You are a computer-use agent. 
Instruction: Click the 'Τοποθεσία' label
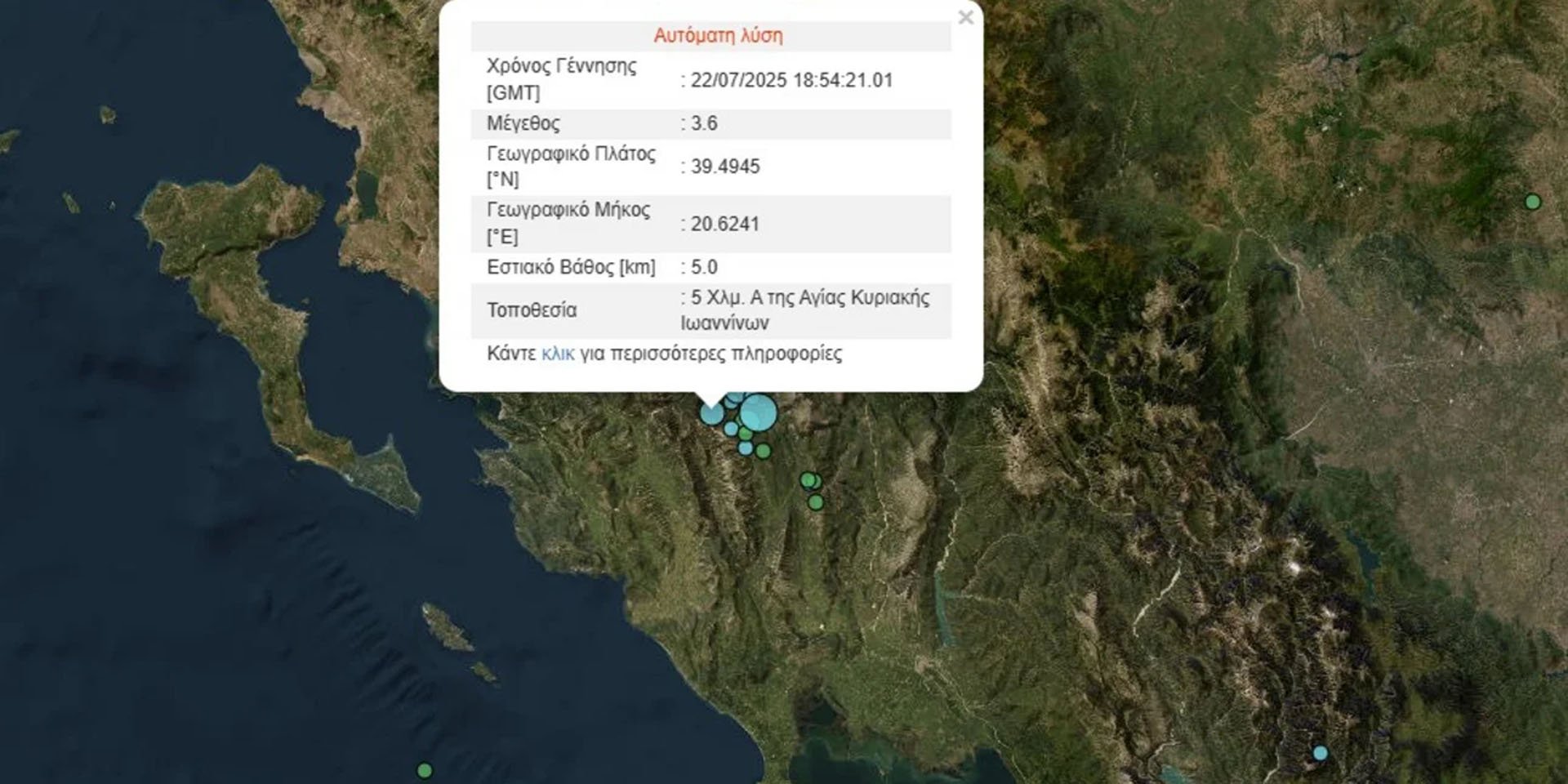532,310
